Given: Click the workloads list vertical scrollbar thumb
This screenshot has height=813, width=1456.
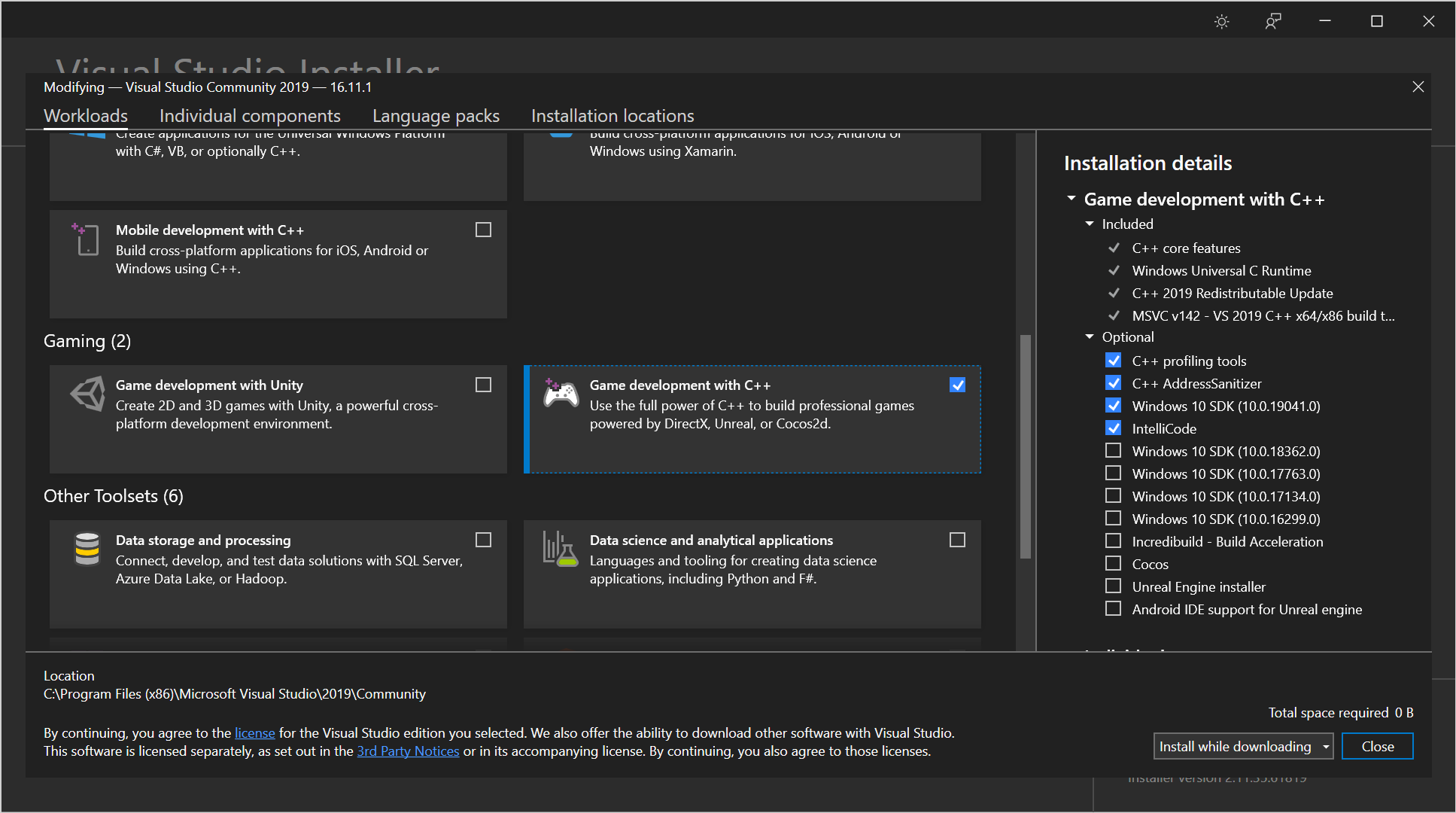Looking at the screenshot, I should pos(1025,446).
